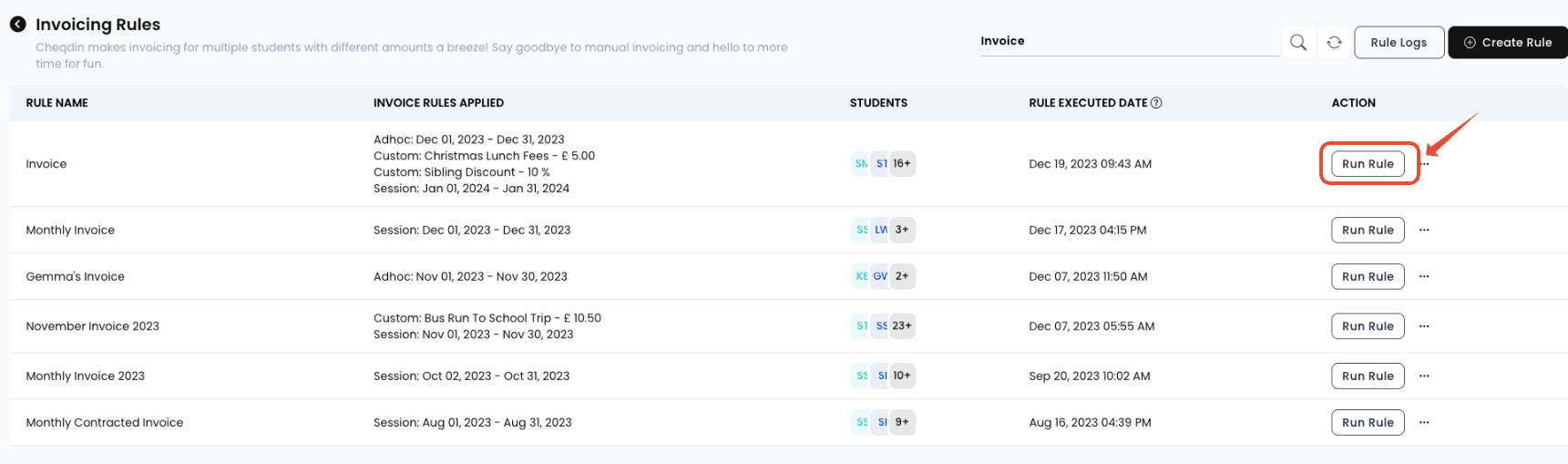Click the SM student avatar in Invoice row
This screenshot has width=1568, height=464.
860,164
